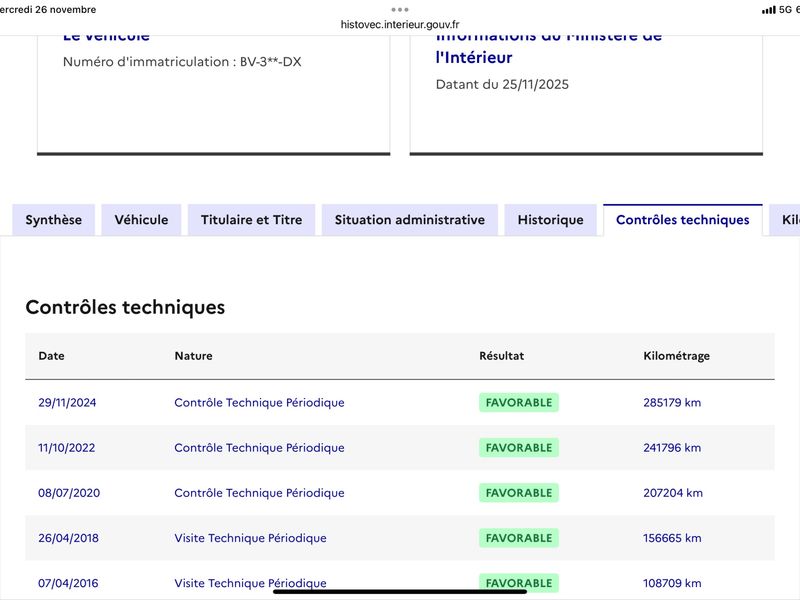Click Visite Technique Périodique for 26/04/2018

pos(250,538)
